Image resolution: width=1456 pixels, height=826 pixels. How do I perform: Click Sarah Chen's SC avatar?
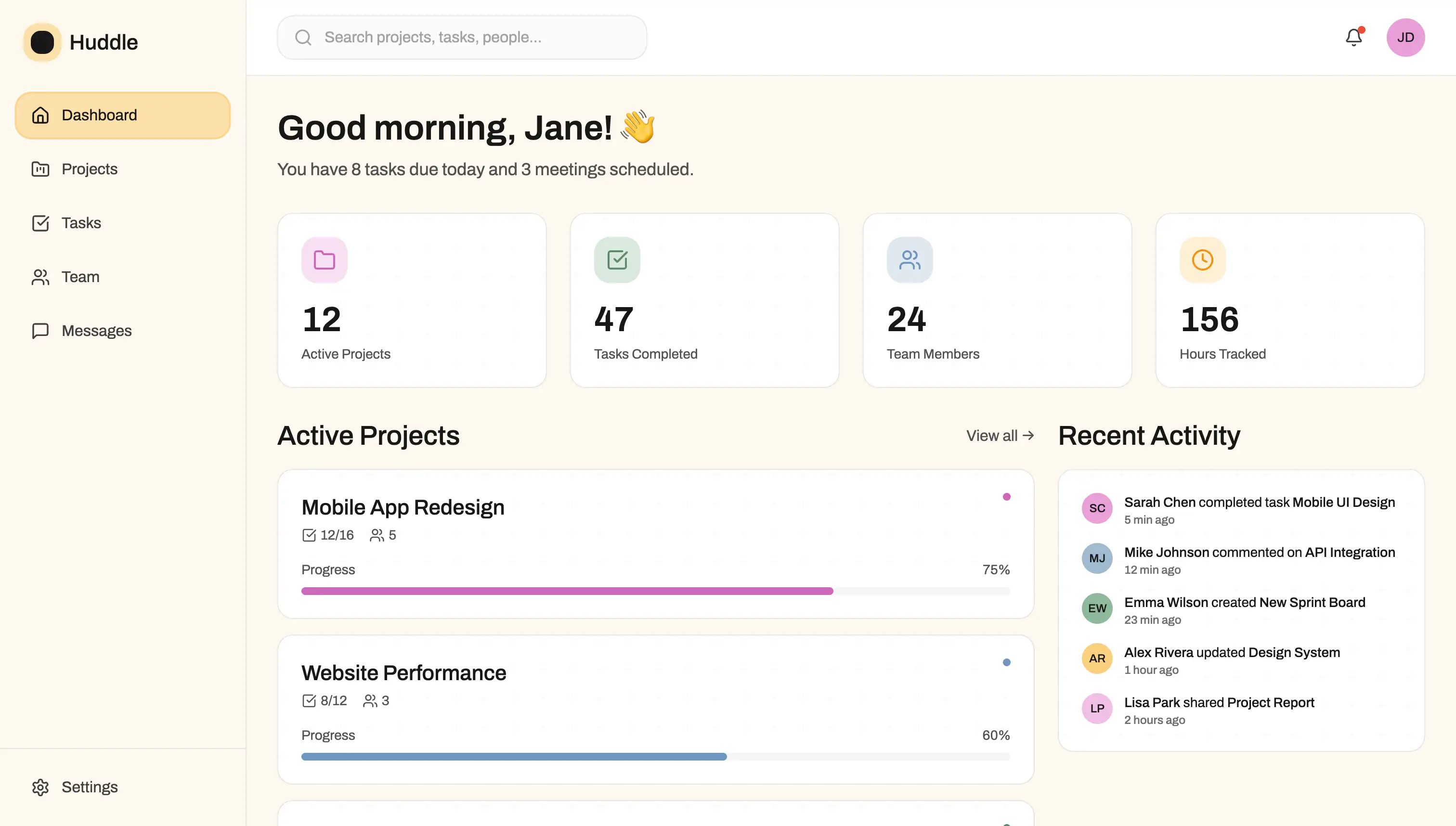coord(1097,508)
